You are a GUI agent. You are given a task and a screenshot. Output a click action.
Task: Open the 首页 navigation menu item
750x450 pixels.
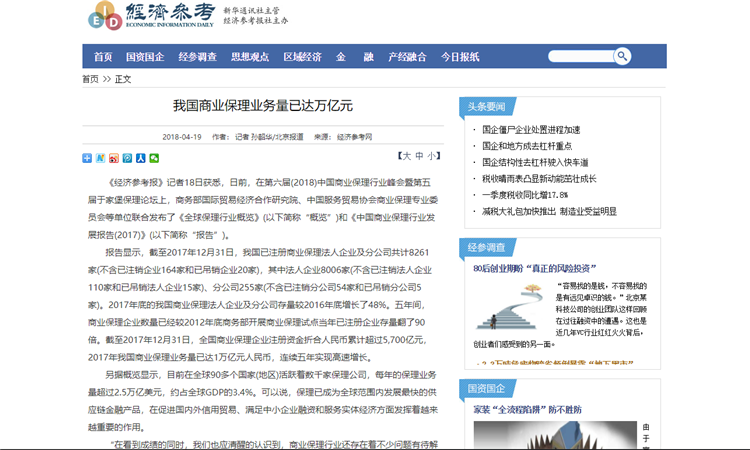(103, 57)
